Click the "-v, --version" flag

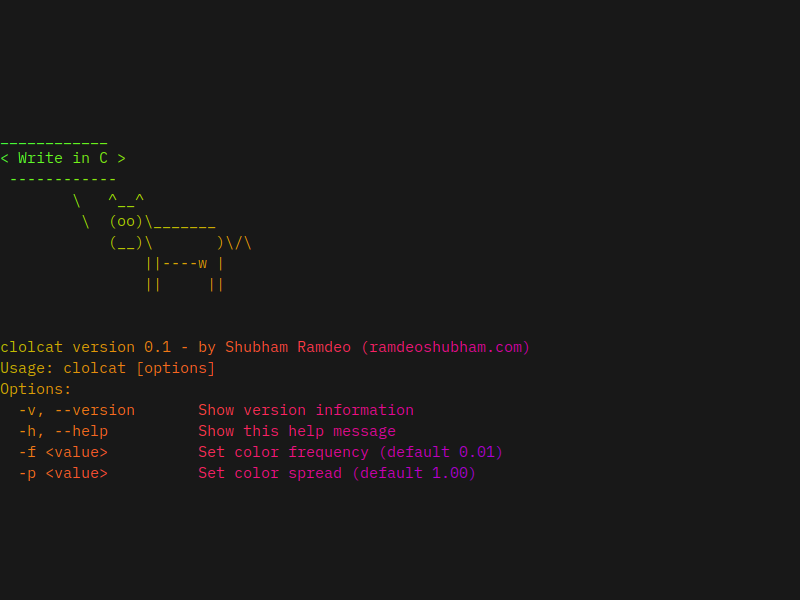(77, 410)
